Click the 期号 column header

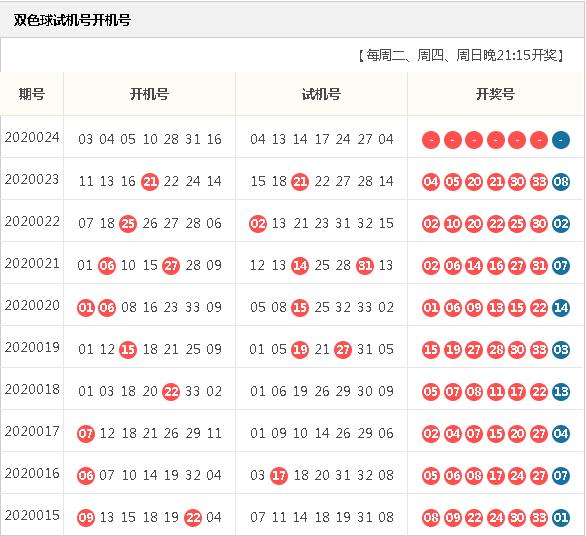point(32,94)
